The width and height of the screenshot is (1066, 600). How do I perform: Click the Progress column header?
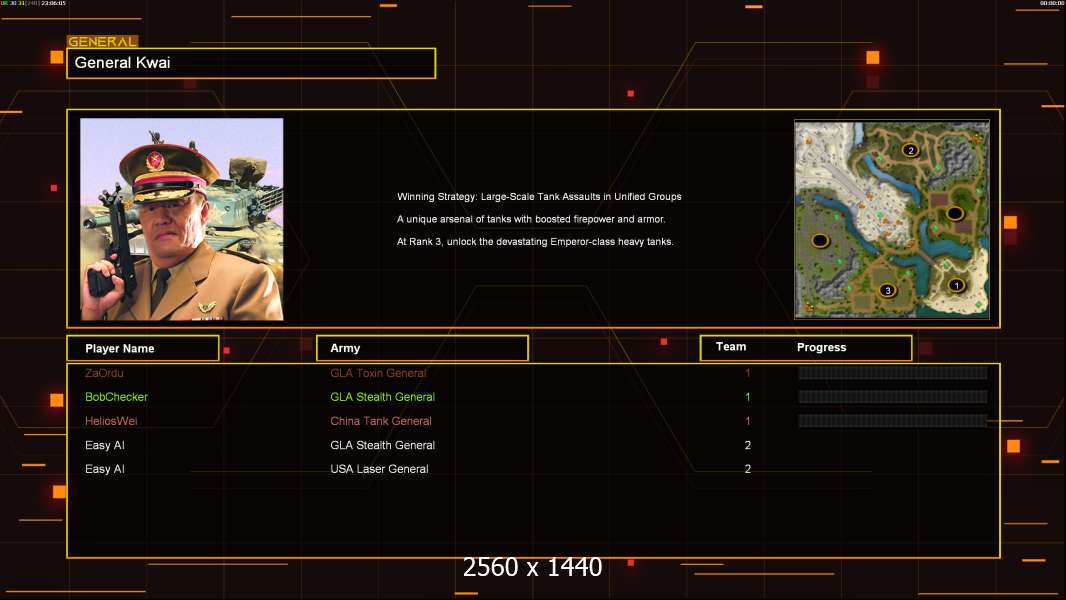pos(821,347)
